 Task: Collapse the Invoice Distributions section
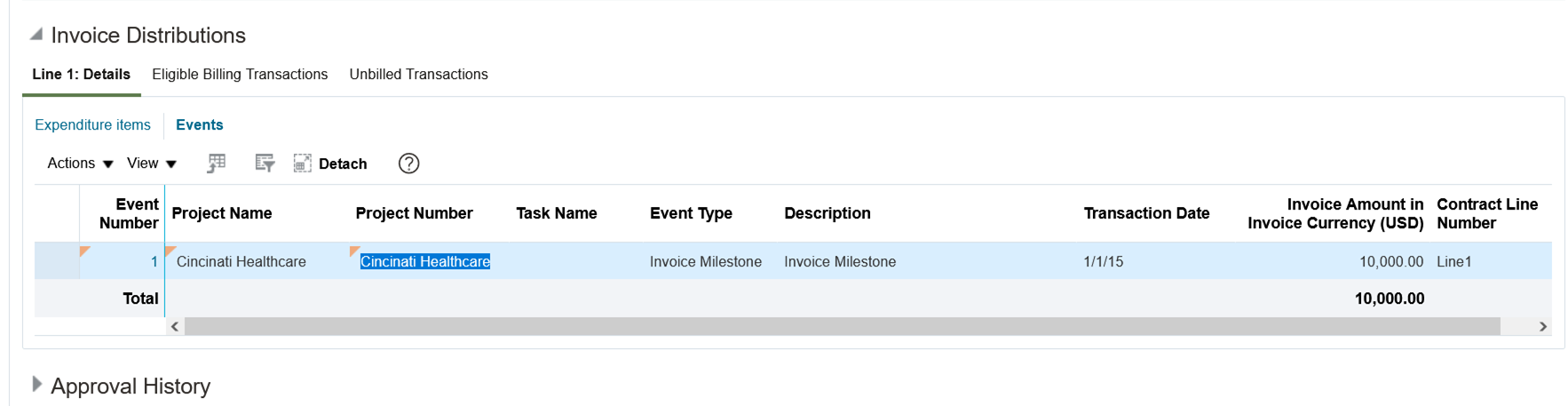(36, 35)
